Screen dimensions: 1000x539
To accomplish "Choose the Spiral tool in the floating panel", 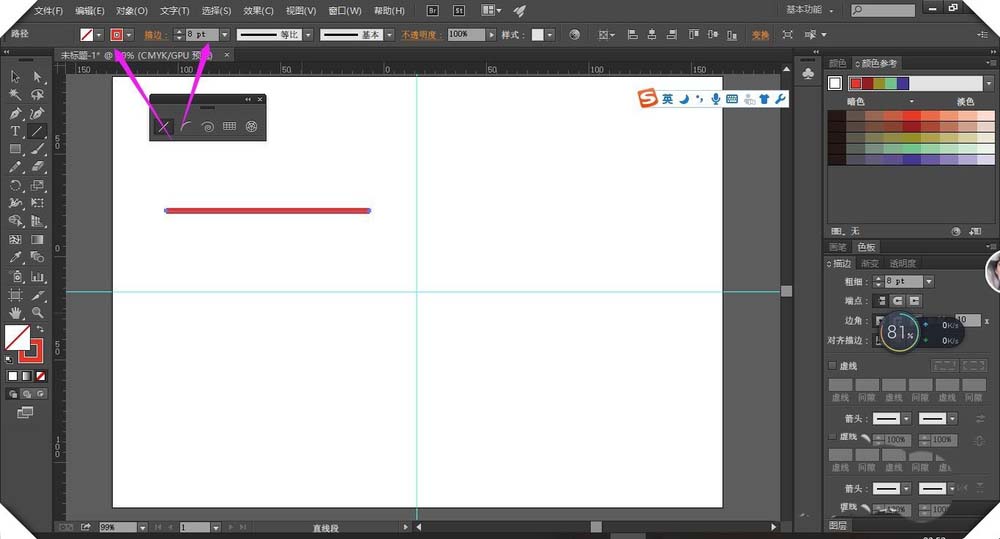I will (207, 127).
